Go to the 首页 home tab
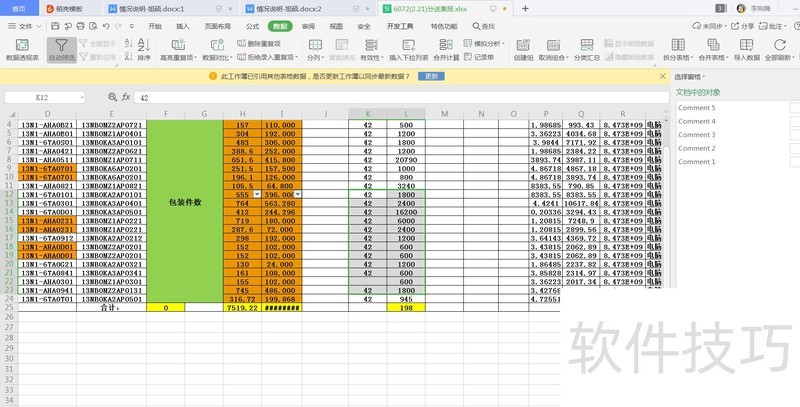 pos(19,9)
